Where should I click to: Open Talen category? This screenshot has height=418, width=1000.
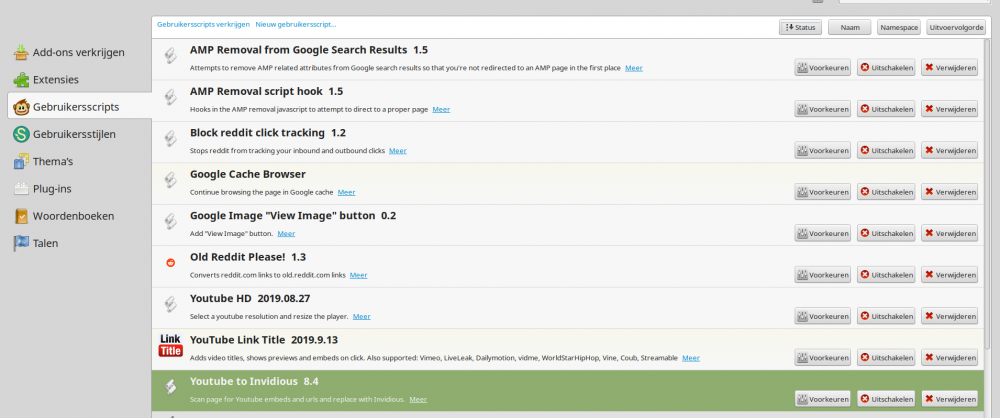36,243
